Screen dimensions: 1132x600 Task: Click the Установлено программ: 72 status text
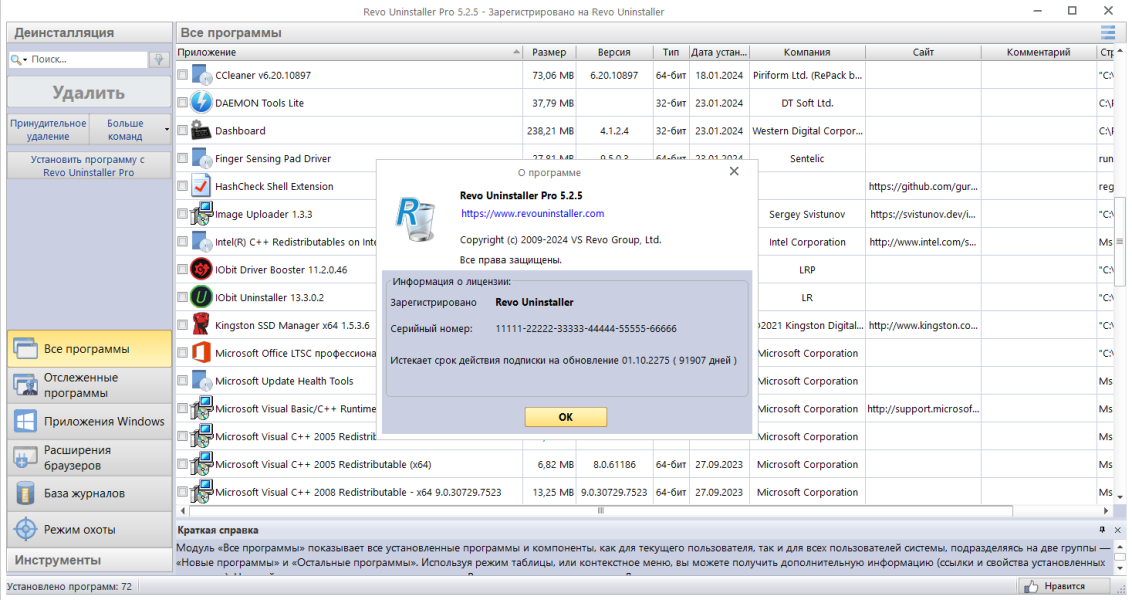point(69,586)
